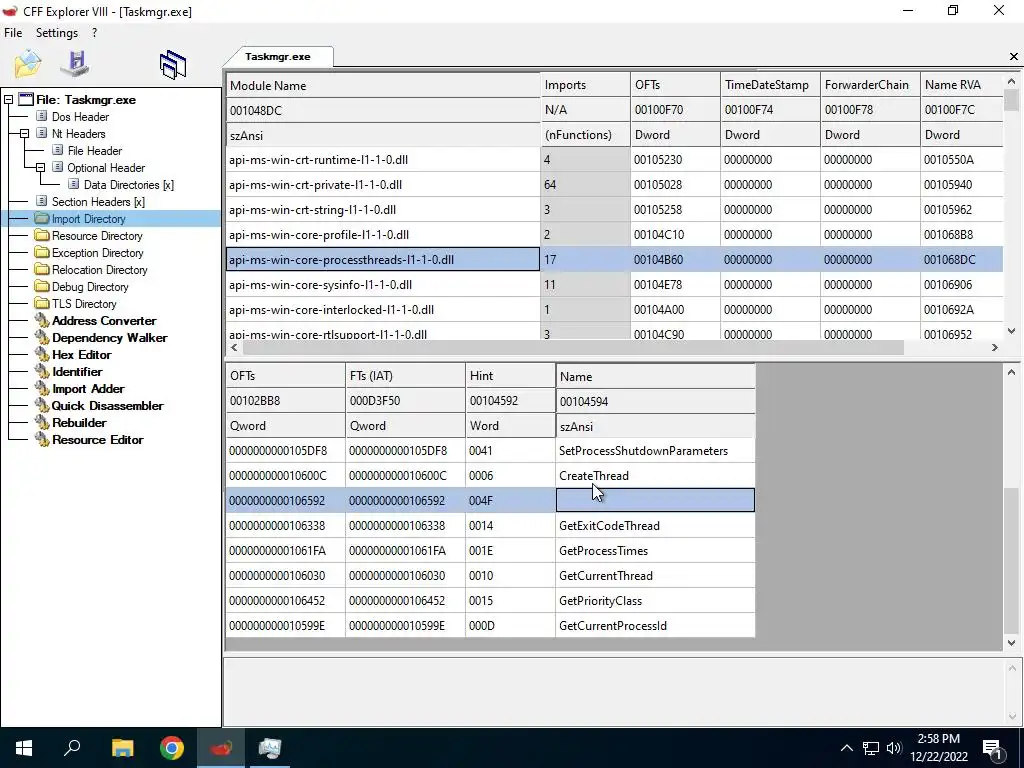Open the Import Adder tool icon
The height and width of the screenshot is (768, 1024).
(42, 388)
